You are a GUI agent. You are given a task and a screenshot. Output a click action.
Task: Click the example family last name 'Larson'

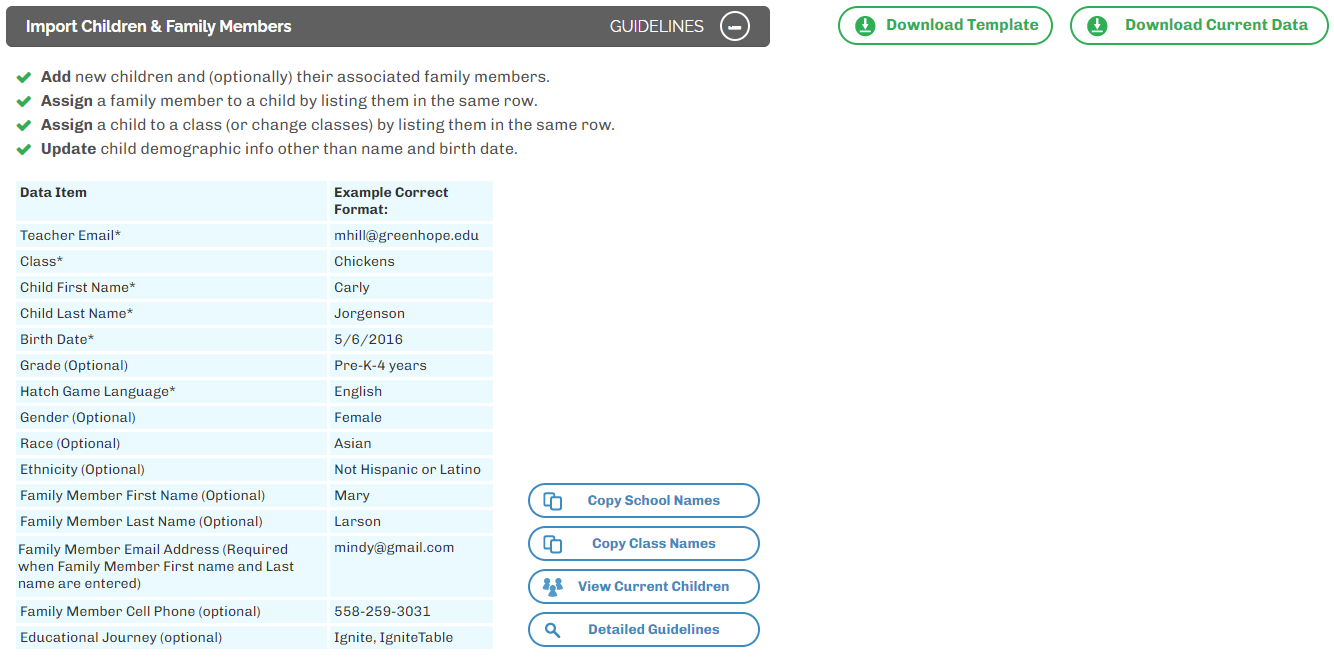pos(357,521)
